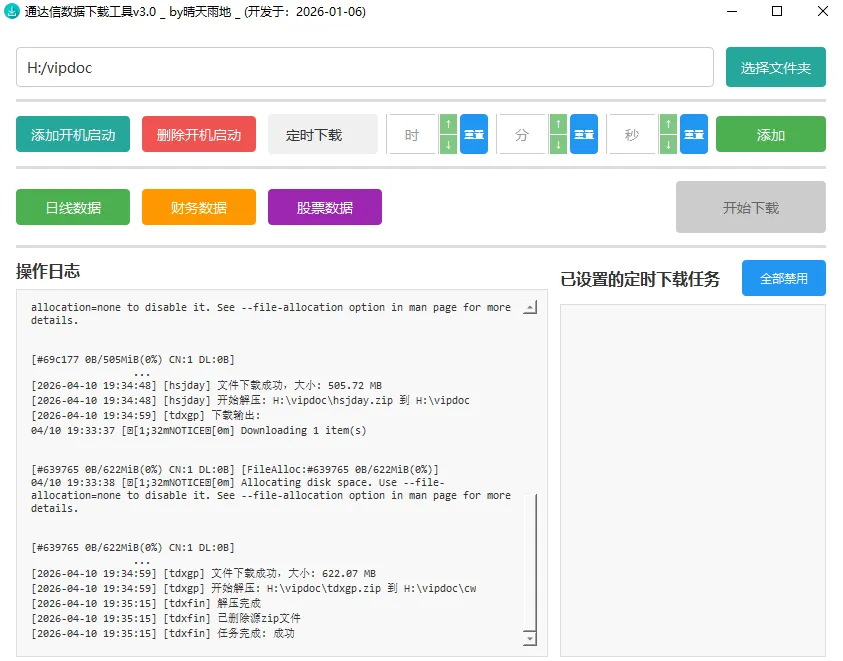Click log line containing 'FileAlloc:#639765'
843x661 pixels.
click(235, 470)
